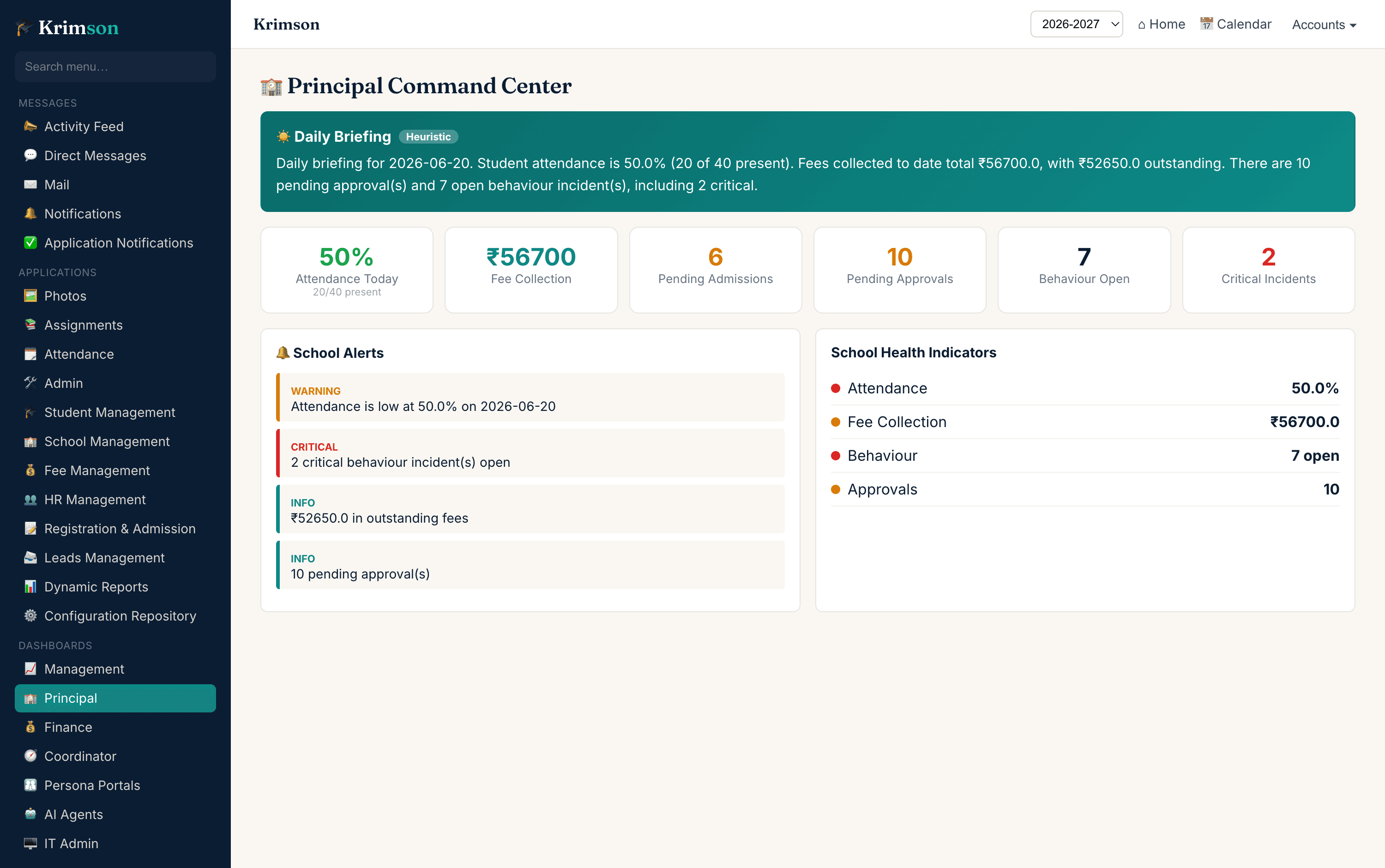This screenshot has width=1385, height=868.
Task: Click the '20/40 present' text
Action: (347, 292)
